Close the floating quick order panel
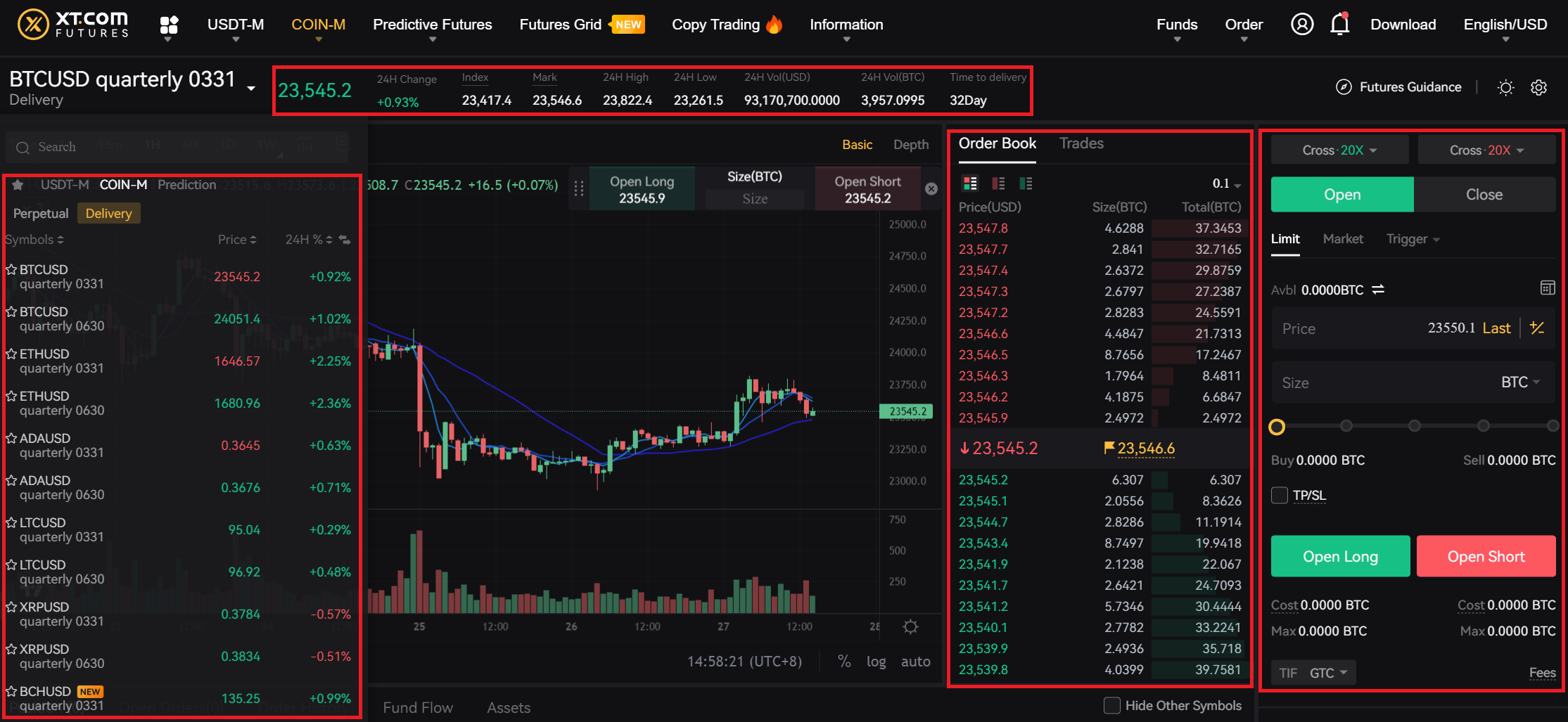 pos(931,188)
